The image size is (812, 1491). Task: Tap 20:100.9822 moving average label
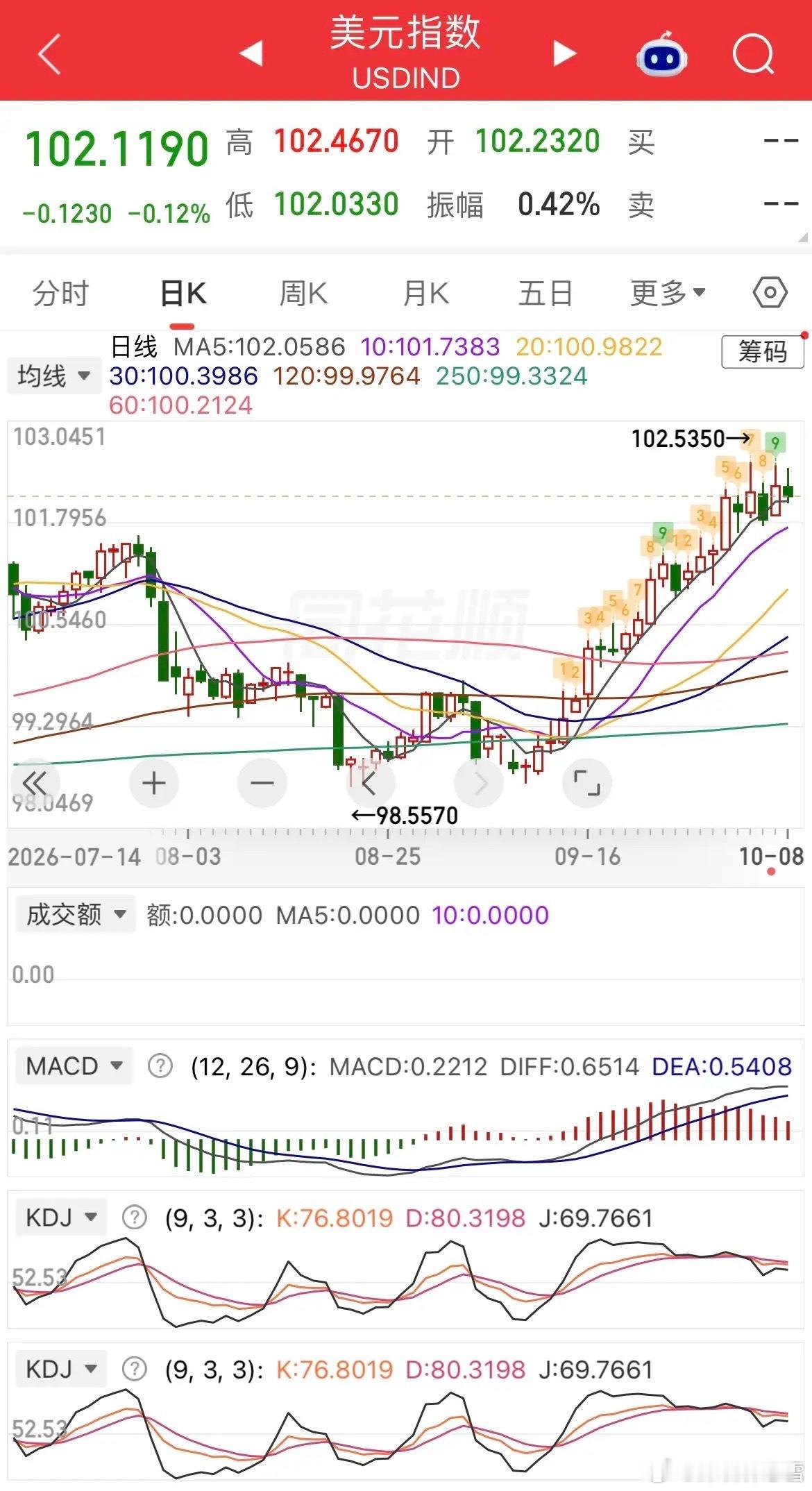tap(589, 346)
